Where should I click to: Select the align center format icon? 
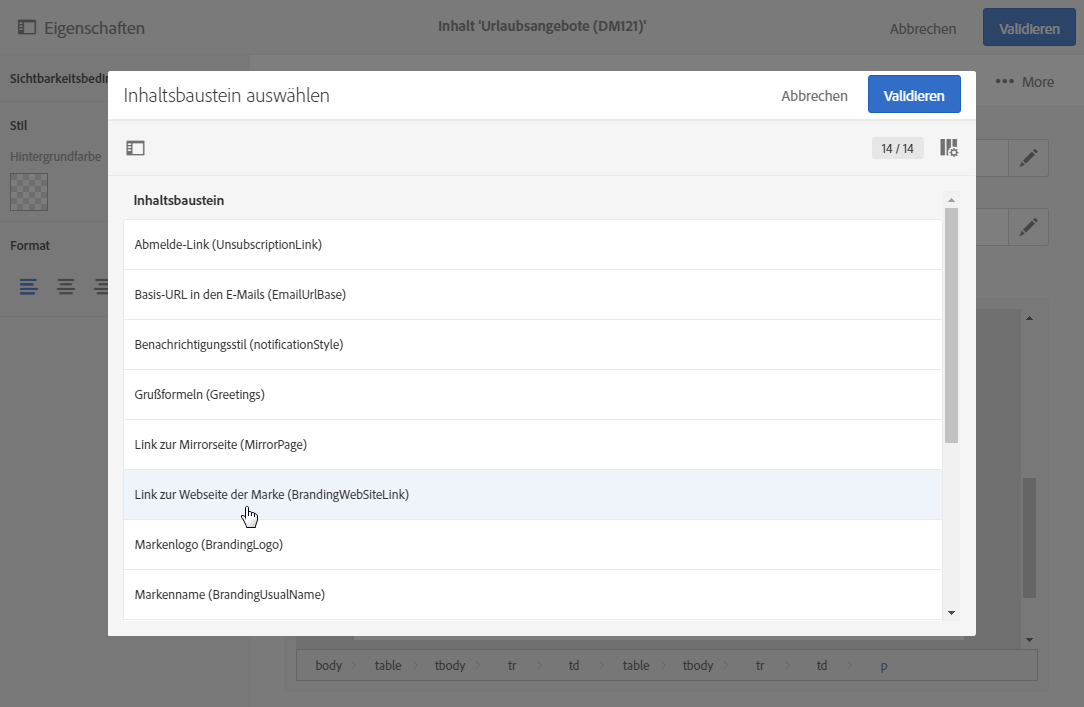pos(66,287)
